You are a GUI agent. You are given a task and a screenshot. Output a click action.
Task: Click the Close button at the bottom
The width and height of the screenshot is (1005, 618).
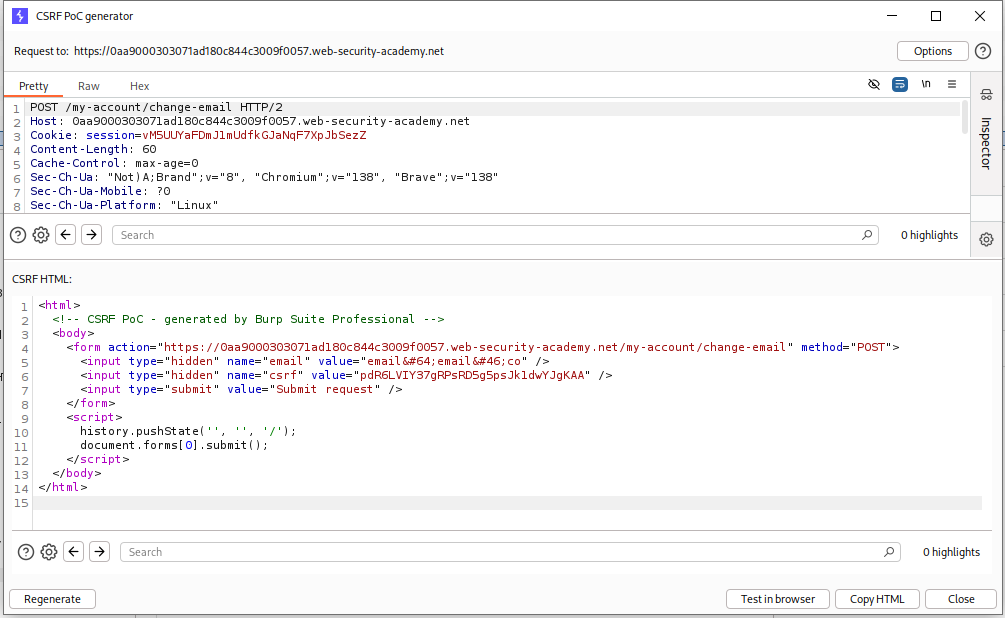coord(961,599)
